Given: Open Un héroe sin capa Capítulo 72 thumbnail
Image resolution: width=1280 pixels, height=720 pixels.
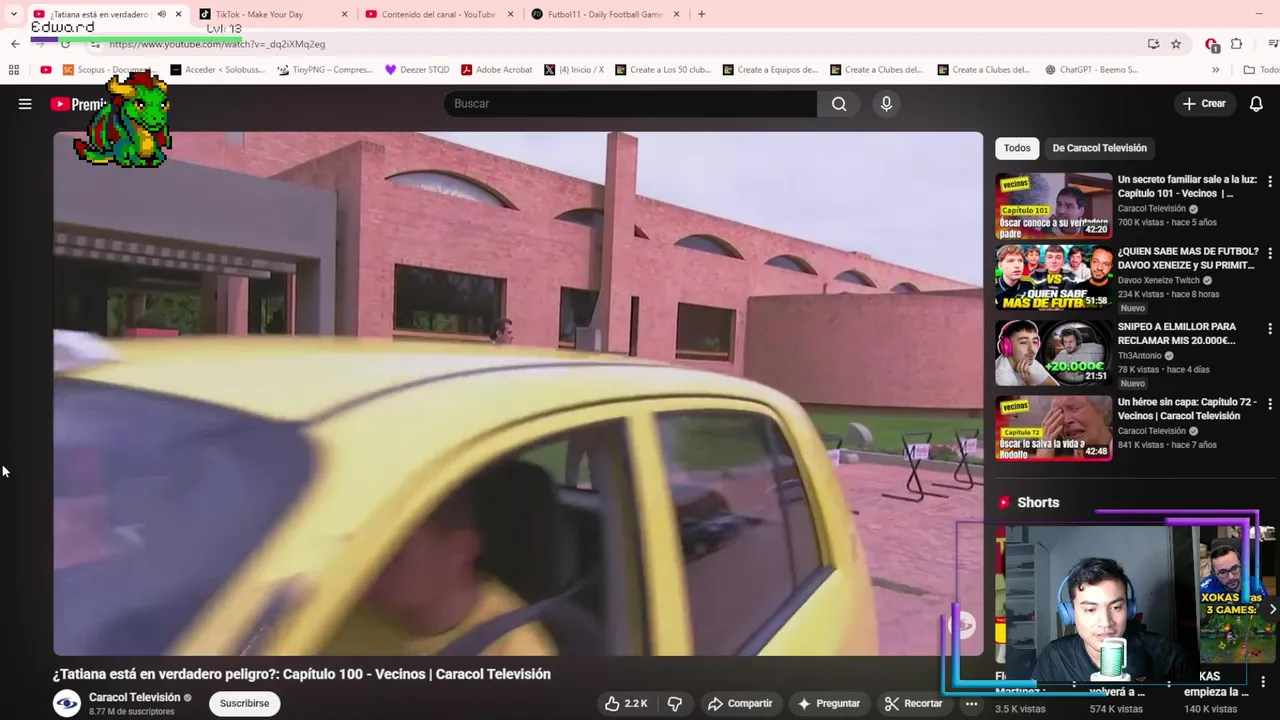Looking at the screenshot, I should (x=1053, y=427).
